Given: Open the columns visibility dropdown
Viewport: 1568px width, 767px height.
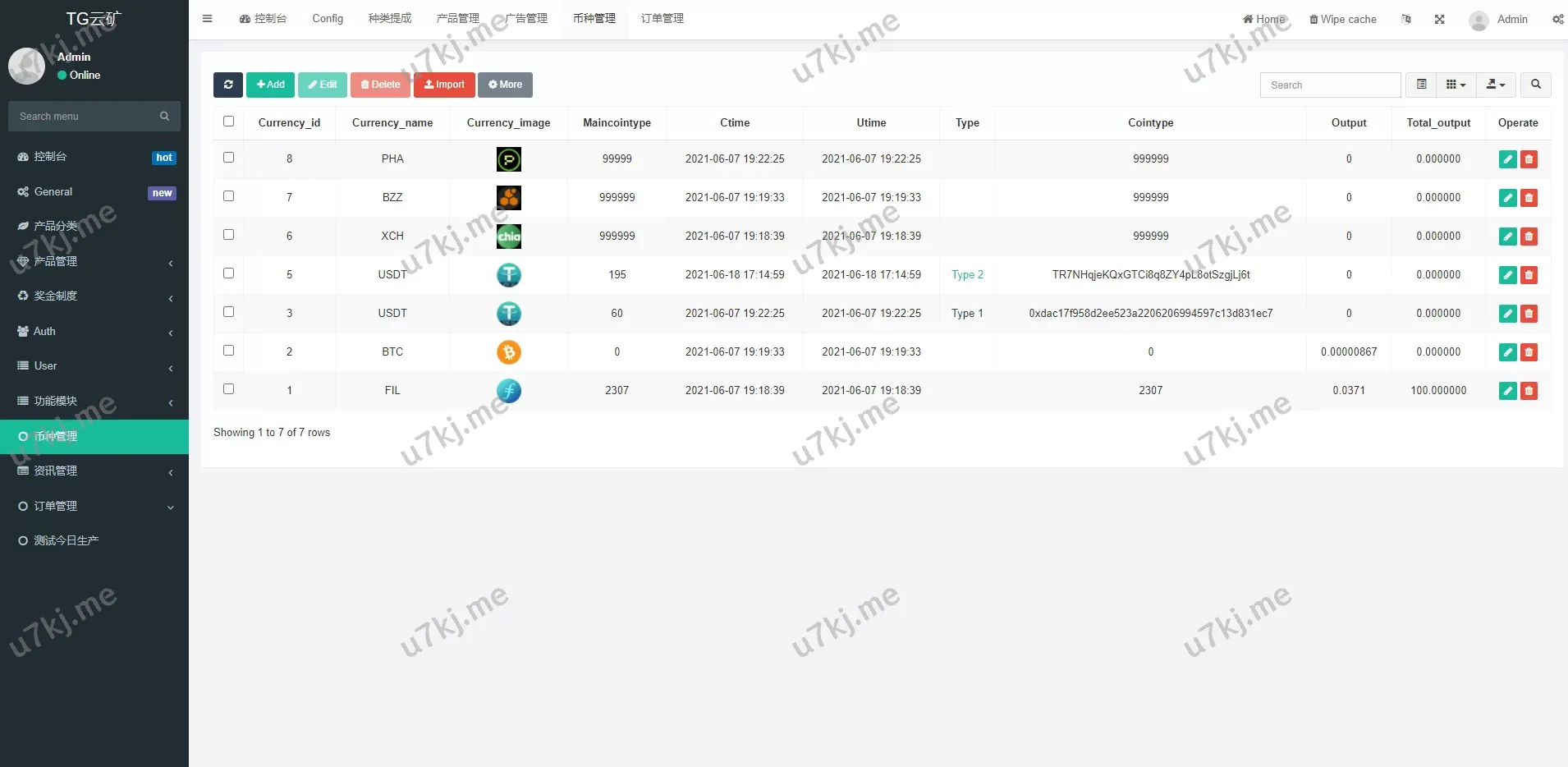Looking at the screenshot, I should coord(1456,85).
